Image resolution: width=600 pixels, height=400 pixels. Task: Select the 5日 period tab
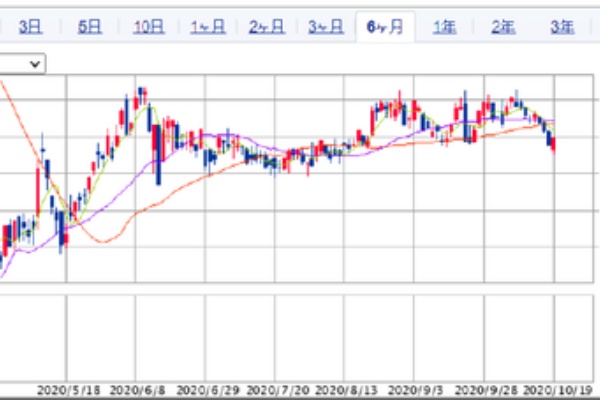coord(89,28)
